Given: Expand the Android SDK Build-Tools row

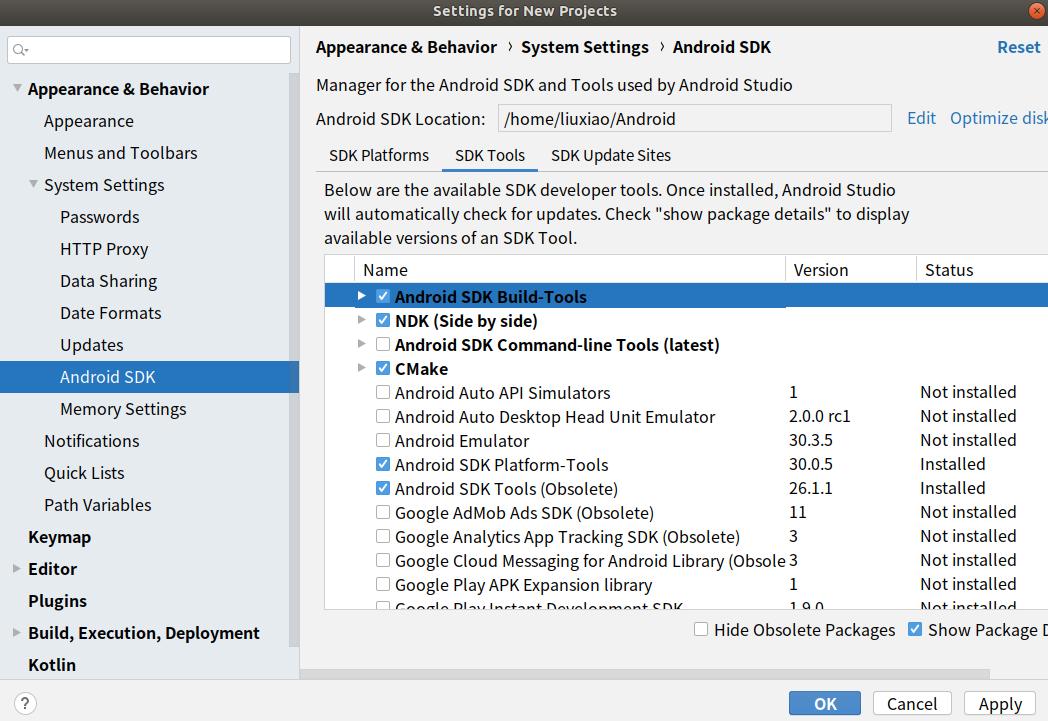Looking at the screenshot, I should coord(362,297).
